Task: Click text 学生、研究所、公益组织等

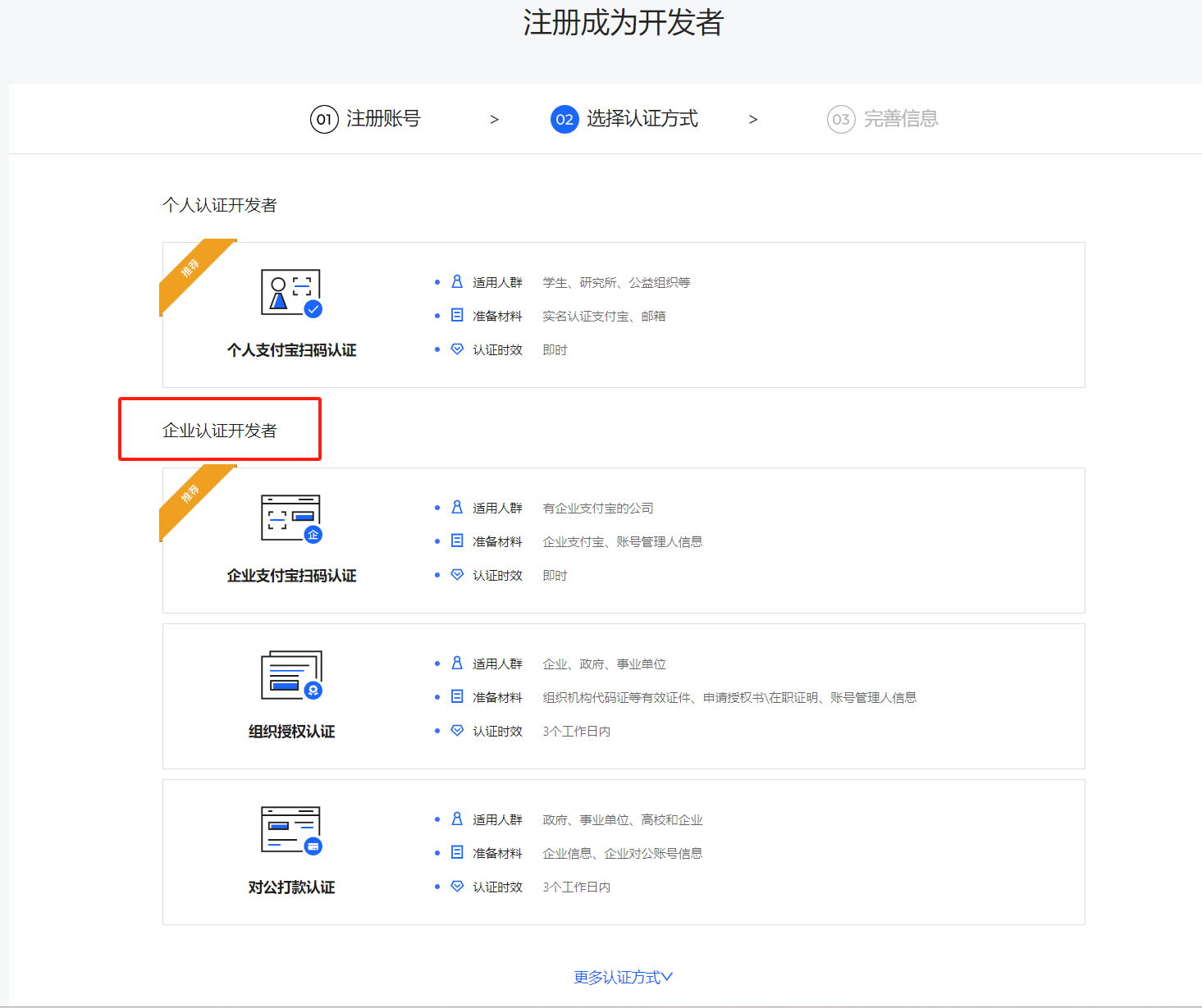Action: tap(616, 282)
